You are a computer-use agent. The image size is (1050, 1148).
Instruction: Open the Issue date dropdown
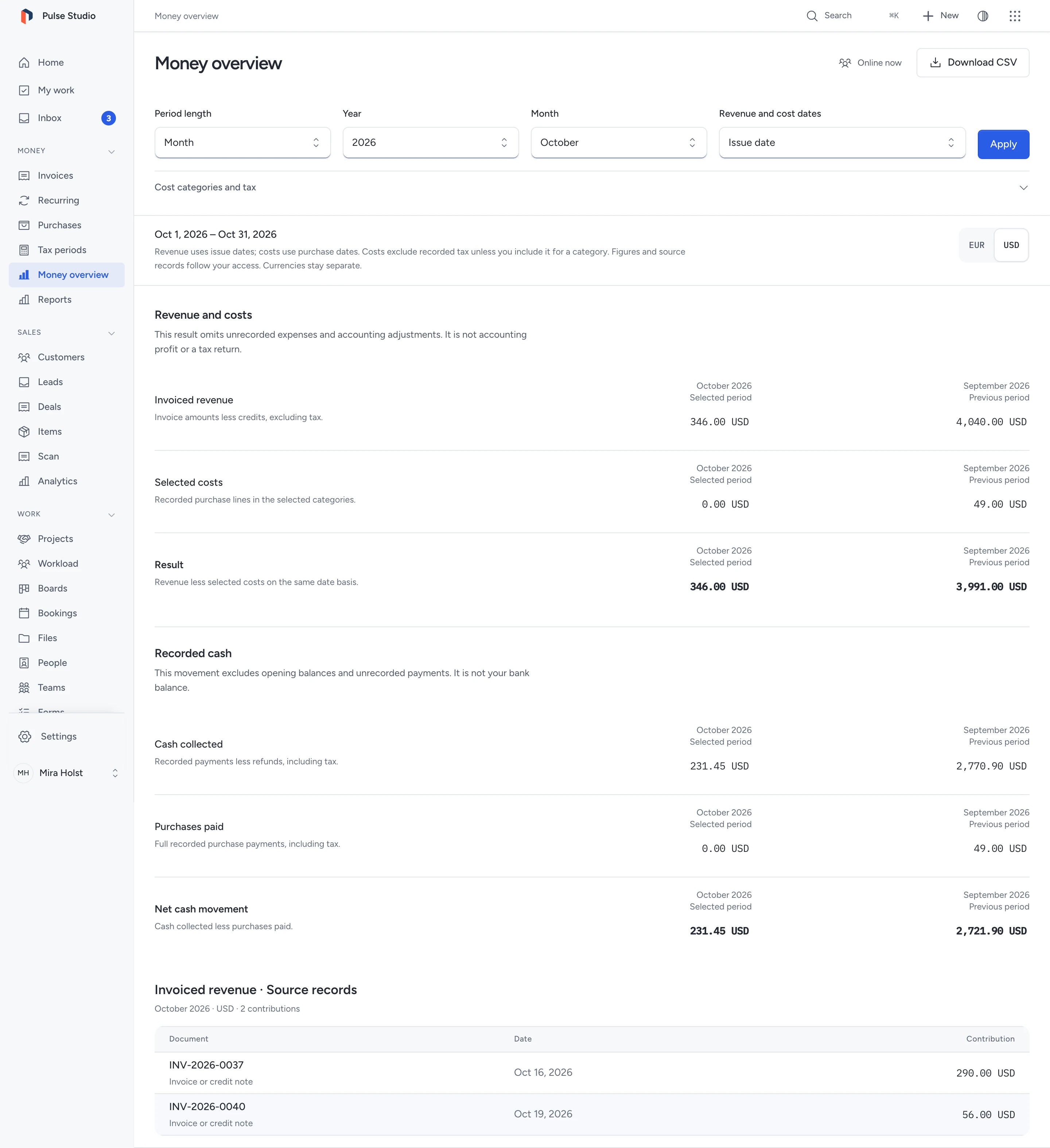tap(841, 142)
